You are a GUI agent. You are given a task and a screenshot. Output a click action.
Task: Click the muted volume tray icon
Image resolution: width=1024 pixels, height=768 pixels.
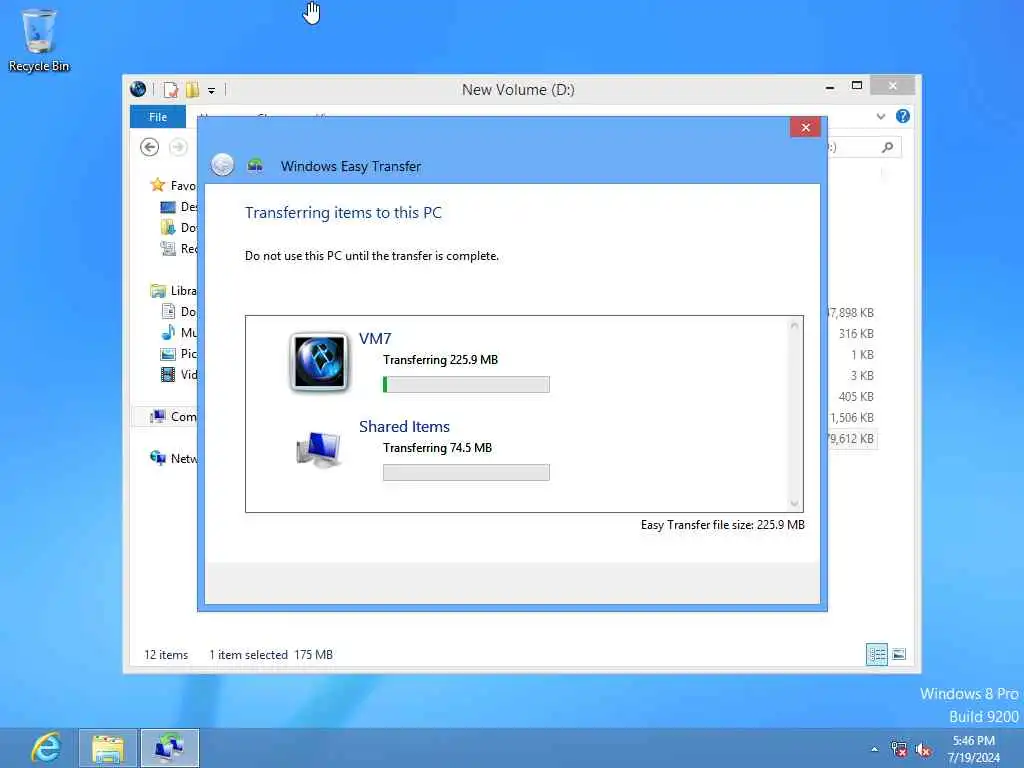pos(923,750)
